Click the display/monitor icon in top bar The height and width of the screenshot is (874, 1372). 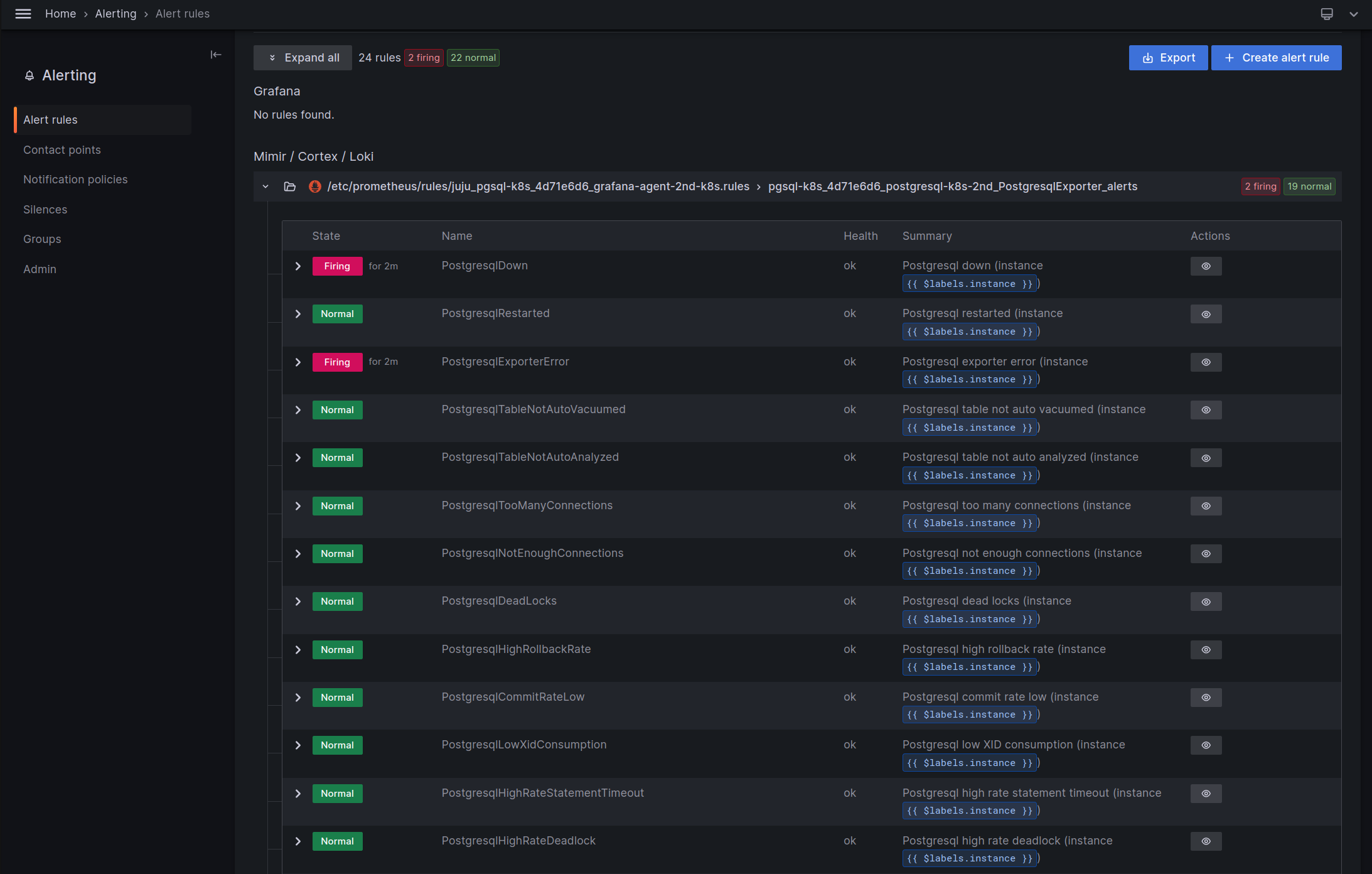point(1326,13)
